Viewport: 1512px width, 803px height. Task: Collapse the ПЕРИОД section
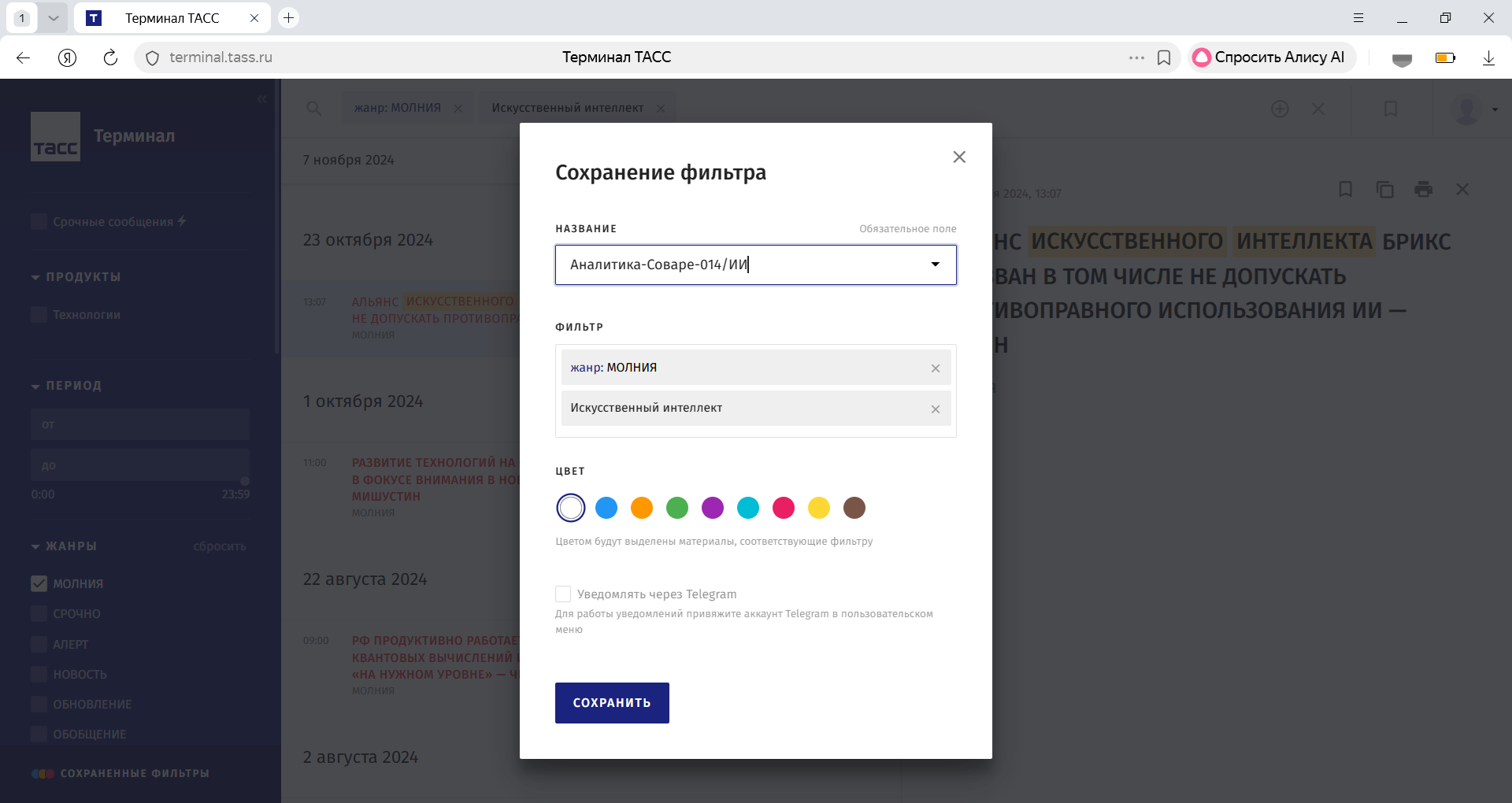(x=35, y=386)
